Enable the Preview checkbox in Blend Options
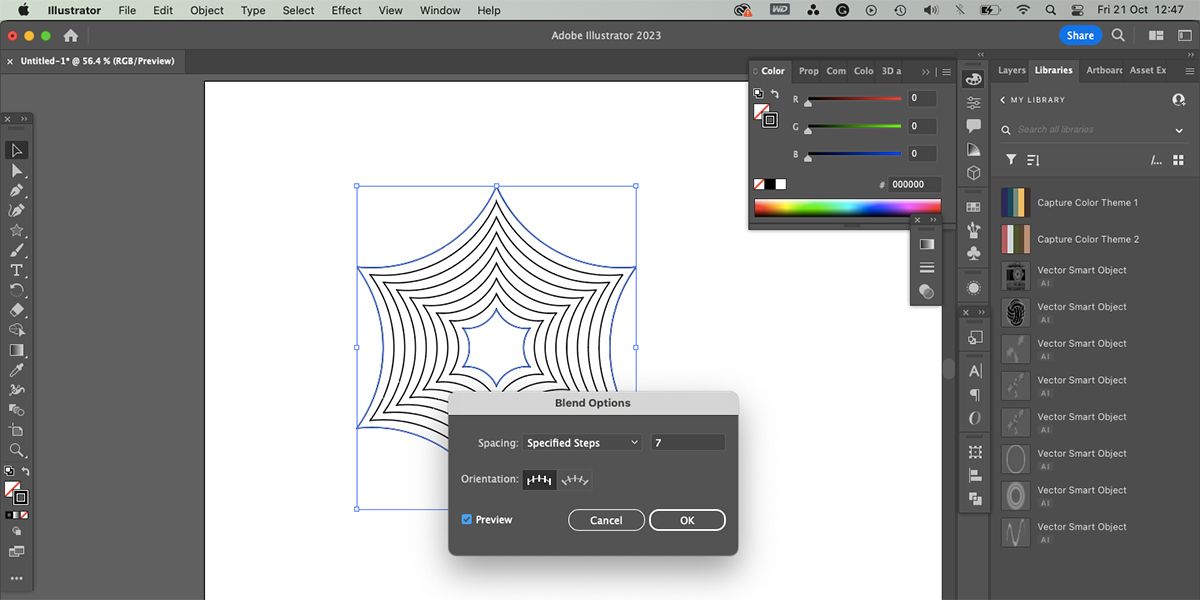1200x600 pixels. click(466, 519)
